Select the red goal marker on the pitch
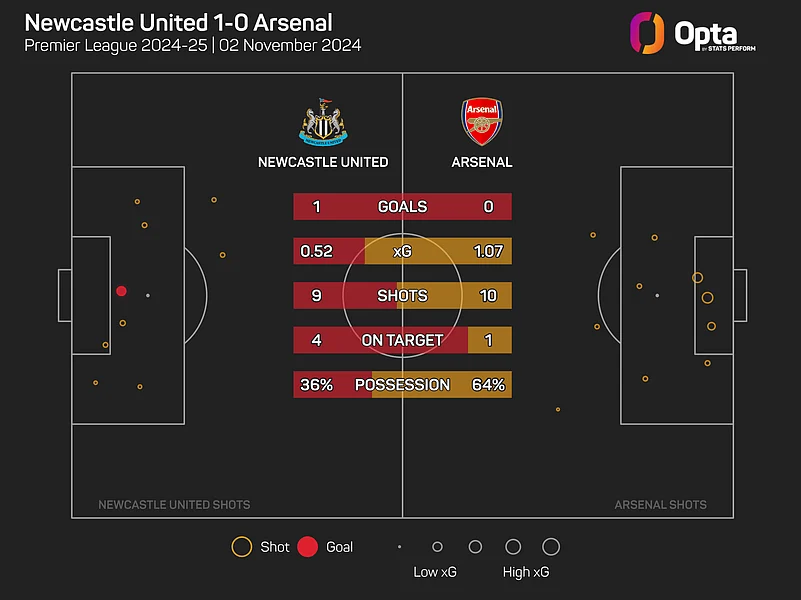Viewport: 801px width, 600px height. pyautogui.click(x=121, y=291)
